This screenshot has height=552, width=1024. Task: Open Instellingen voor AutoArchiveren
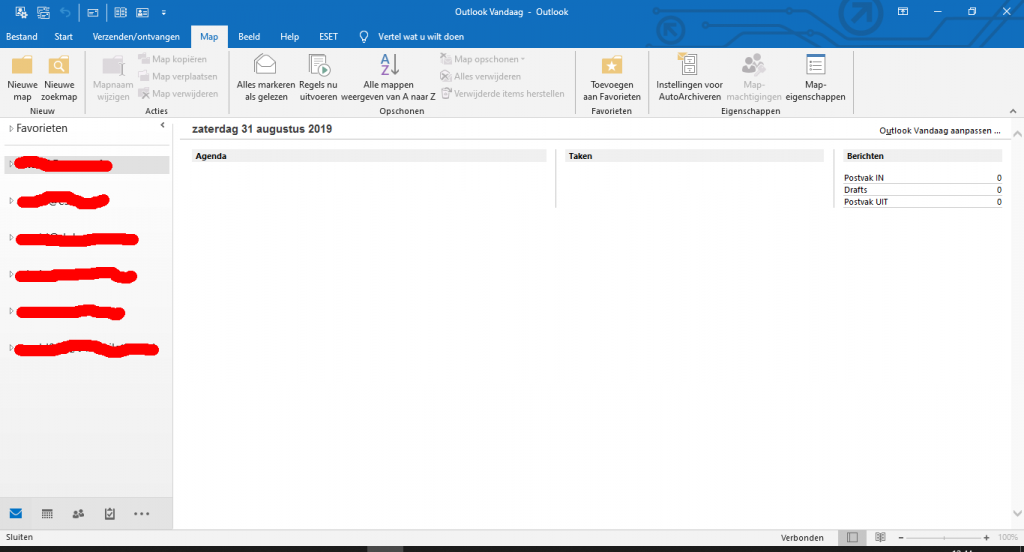(689, 78)
